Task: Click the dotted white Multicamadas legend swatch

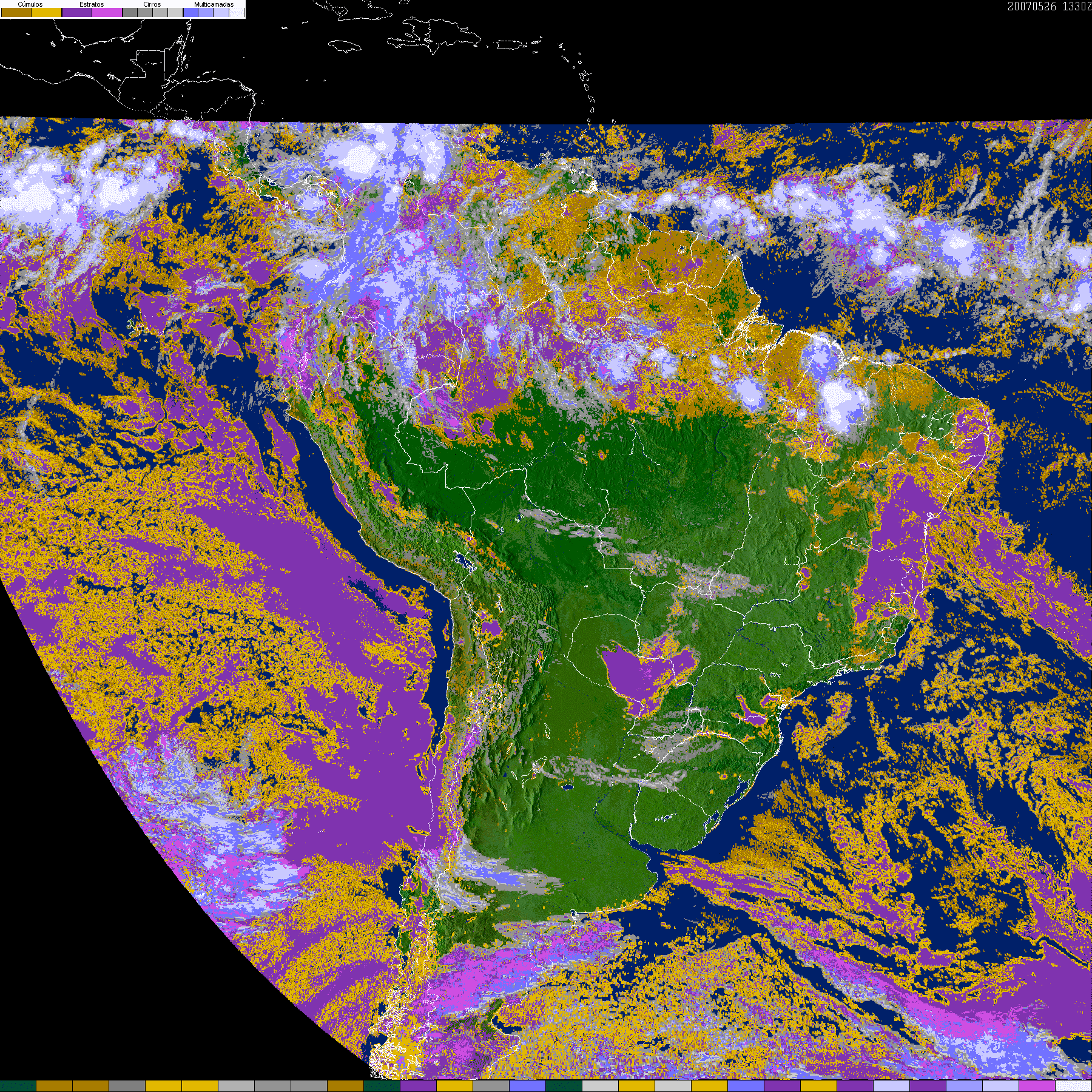Action: [237, 13]
